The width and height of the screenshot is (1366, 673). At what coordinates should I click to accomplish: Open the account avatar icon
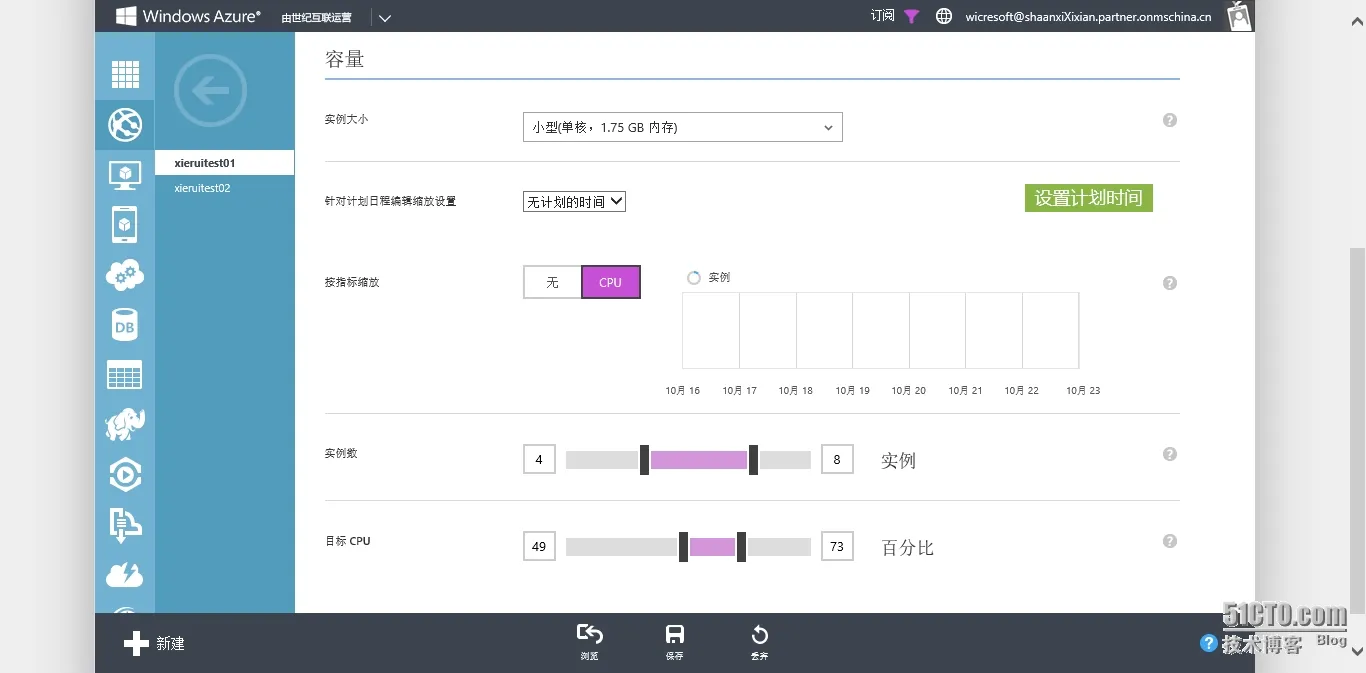click(x=1240, y=16)
